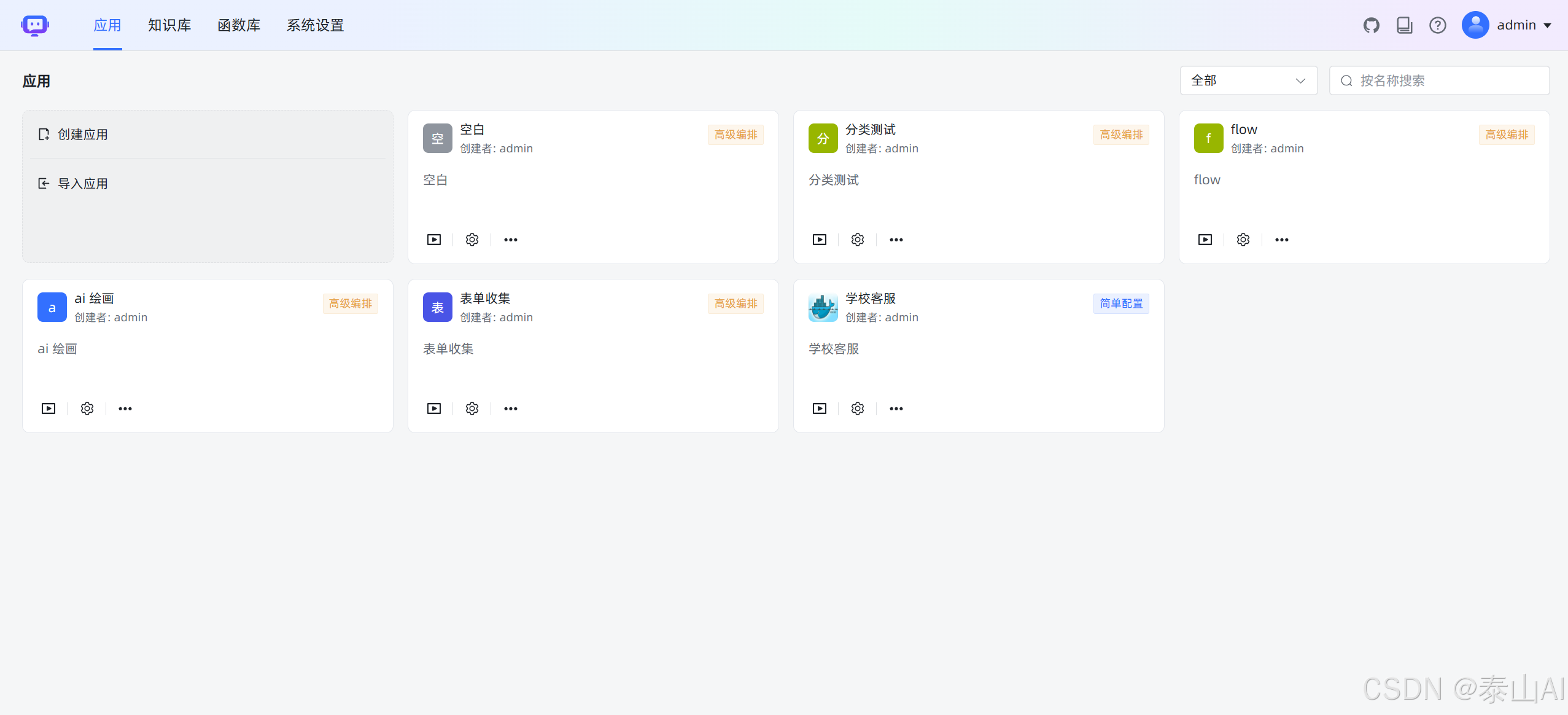
Task: Click the GitHub icon in the header
Action: click(x=1372, y=25)
